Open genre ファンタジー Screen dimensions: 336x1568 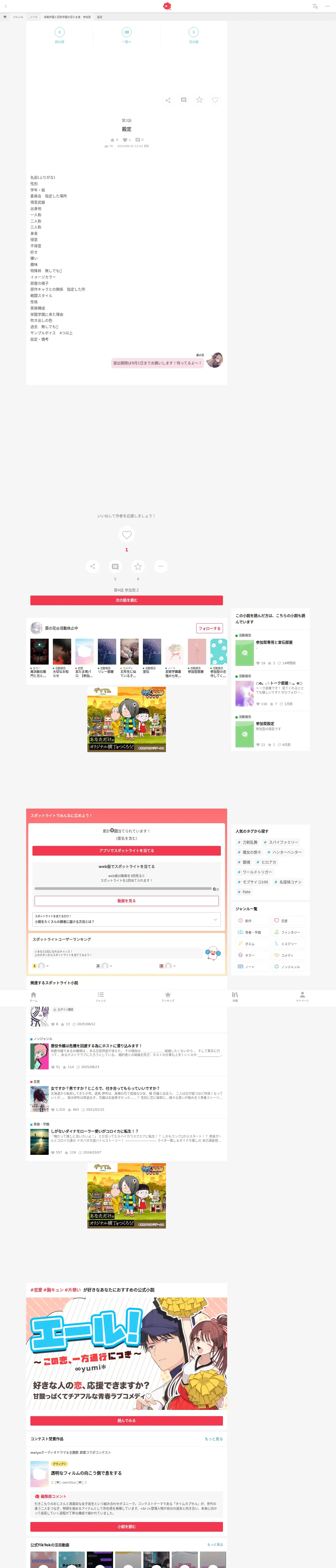pos(288,932)
